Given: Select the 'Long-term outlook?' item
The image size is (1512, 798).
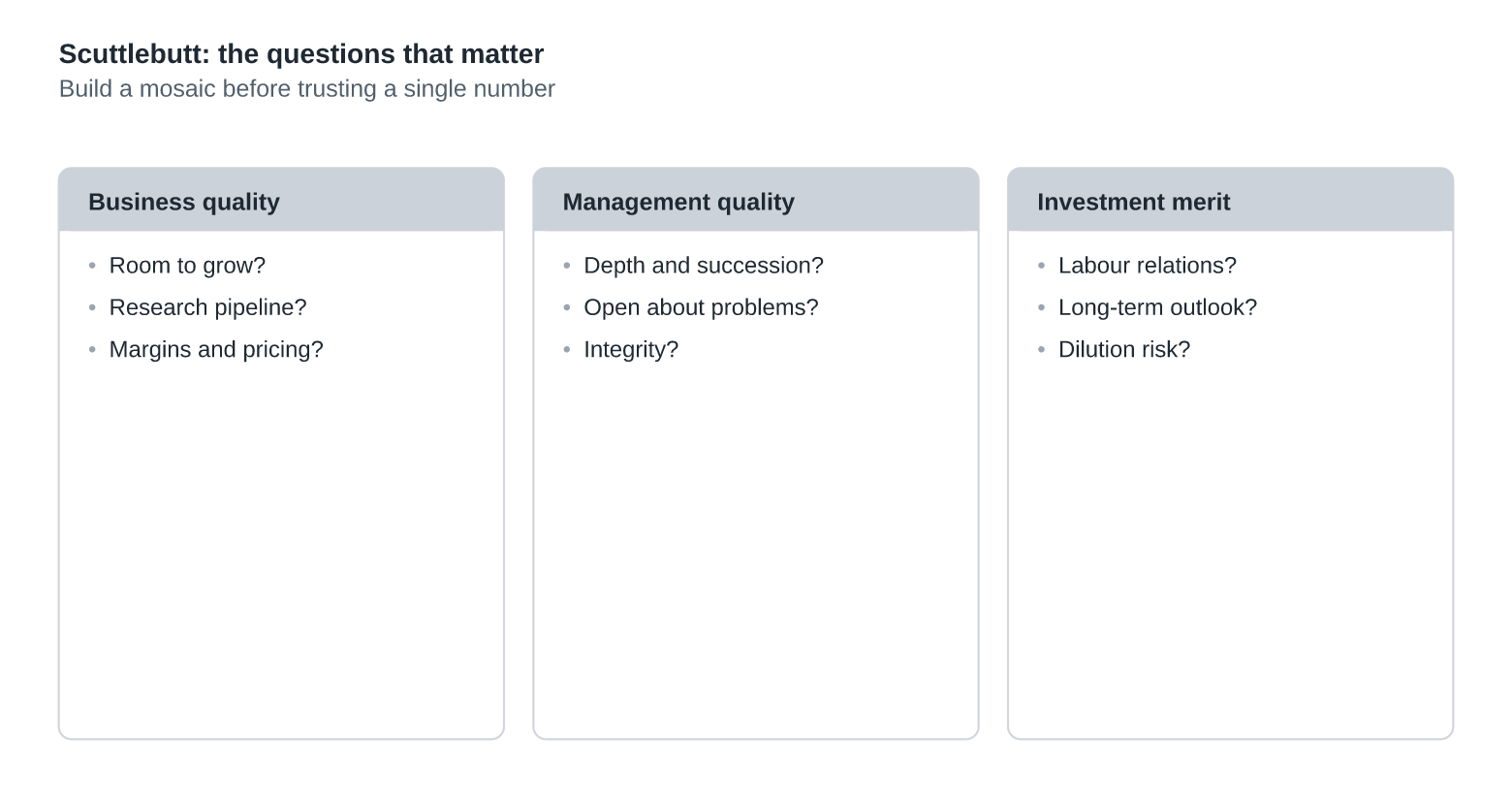Looking at the screenshot, I should [1157, 307].
